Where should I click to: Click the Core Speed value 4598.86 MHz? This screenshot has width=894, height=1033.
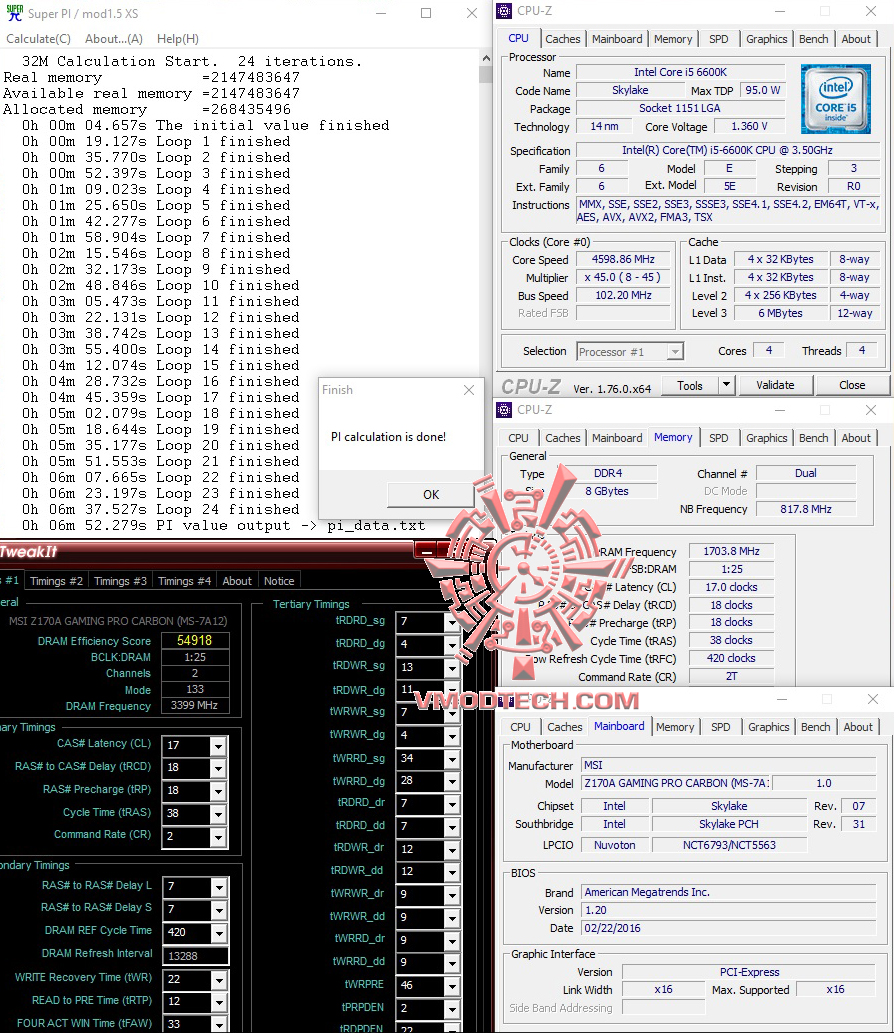[623, 260]
